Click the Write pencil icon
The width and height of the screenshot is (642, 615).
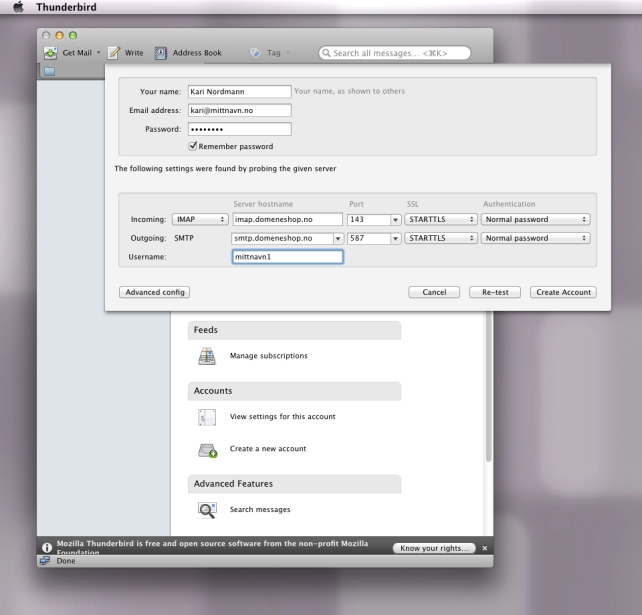pyautogui.click(x=113, y=53)
